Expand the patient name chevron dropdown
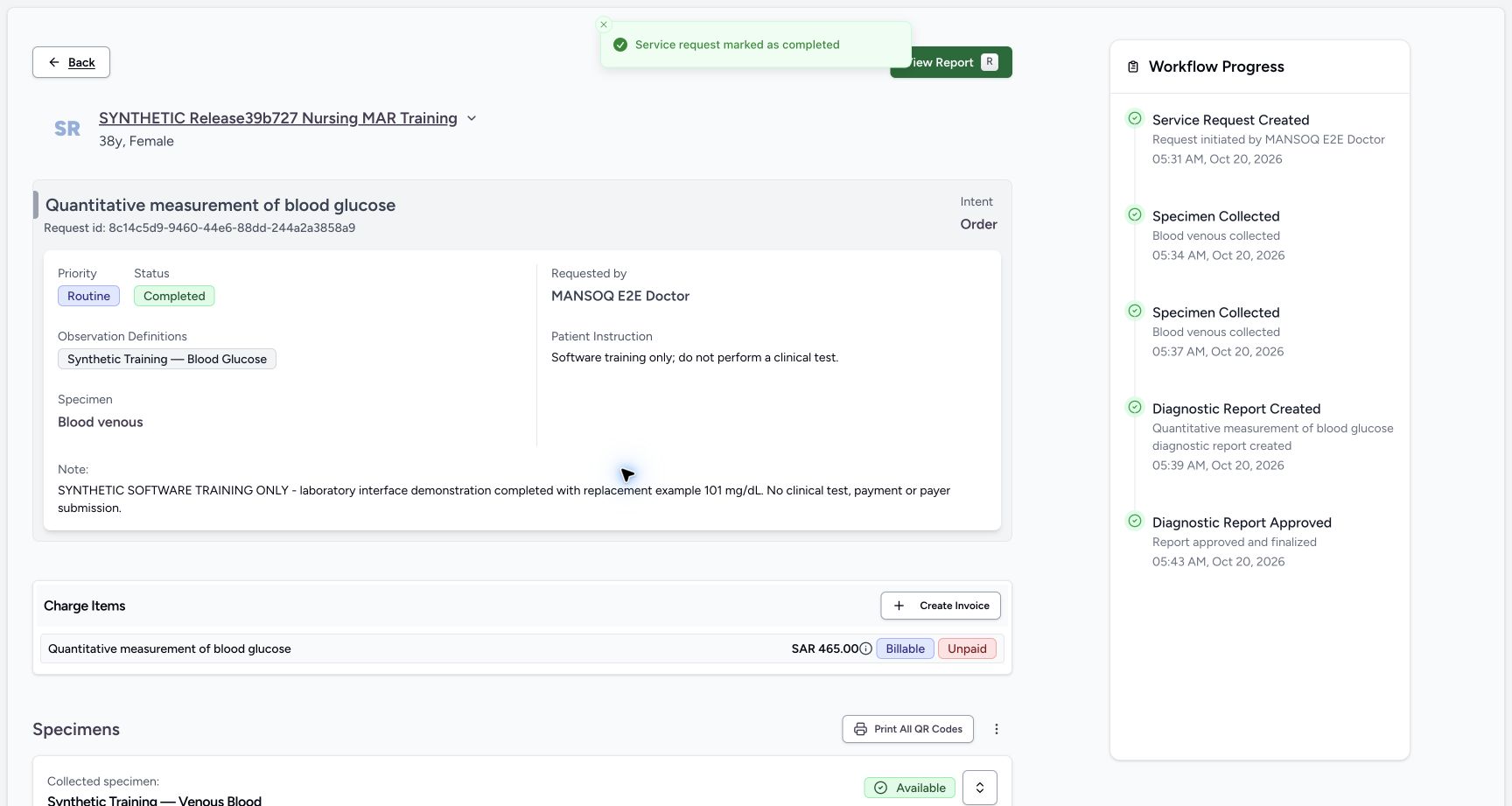The width and height of the screenshot is (1512, 806). (x=472, y=118)
